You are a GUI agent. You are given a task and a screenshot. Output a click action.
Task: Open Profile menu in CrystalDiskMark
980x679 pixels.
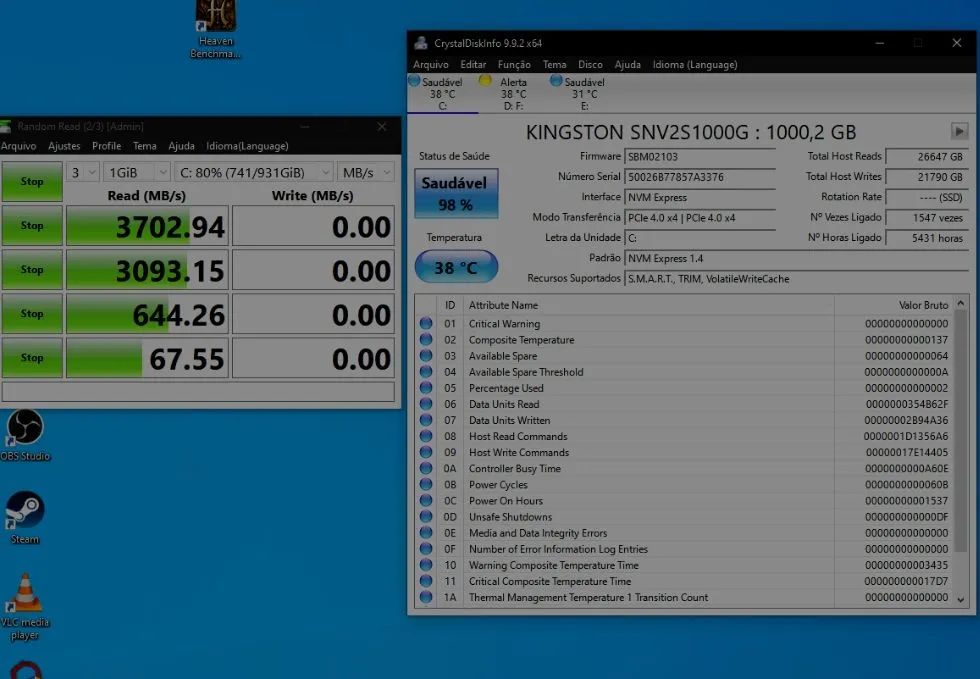click(x=107, y=146)
